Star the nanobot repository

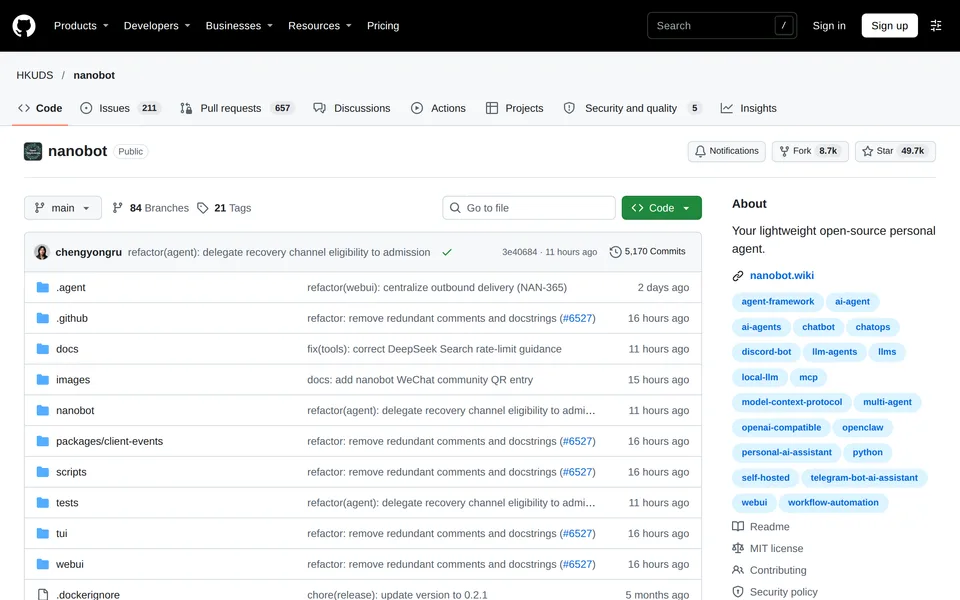(895, 151)
